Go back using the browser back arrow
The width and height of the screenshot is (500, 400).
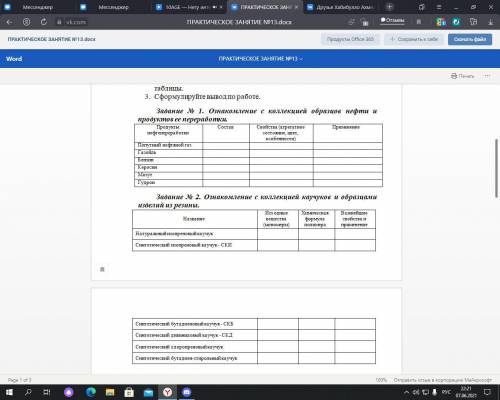point(9,22)
